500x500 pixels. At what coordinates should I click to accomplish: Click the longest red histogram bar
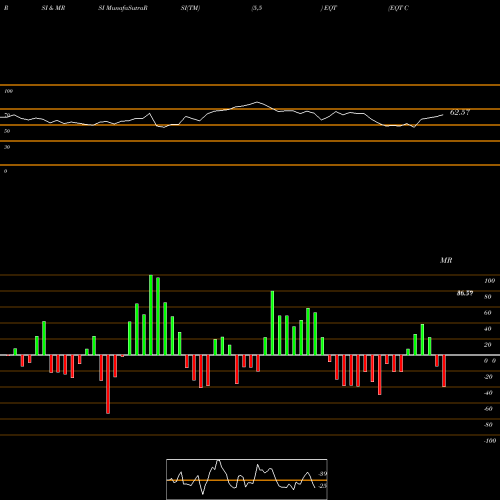click(x=108, y=384)
